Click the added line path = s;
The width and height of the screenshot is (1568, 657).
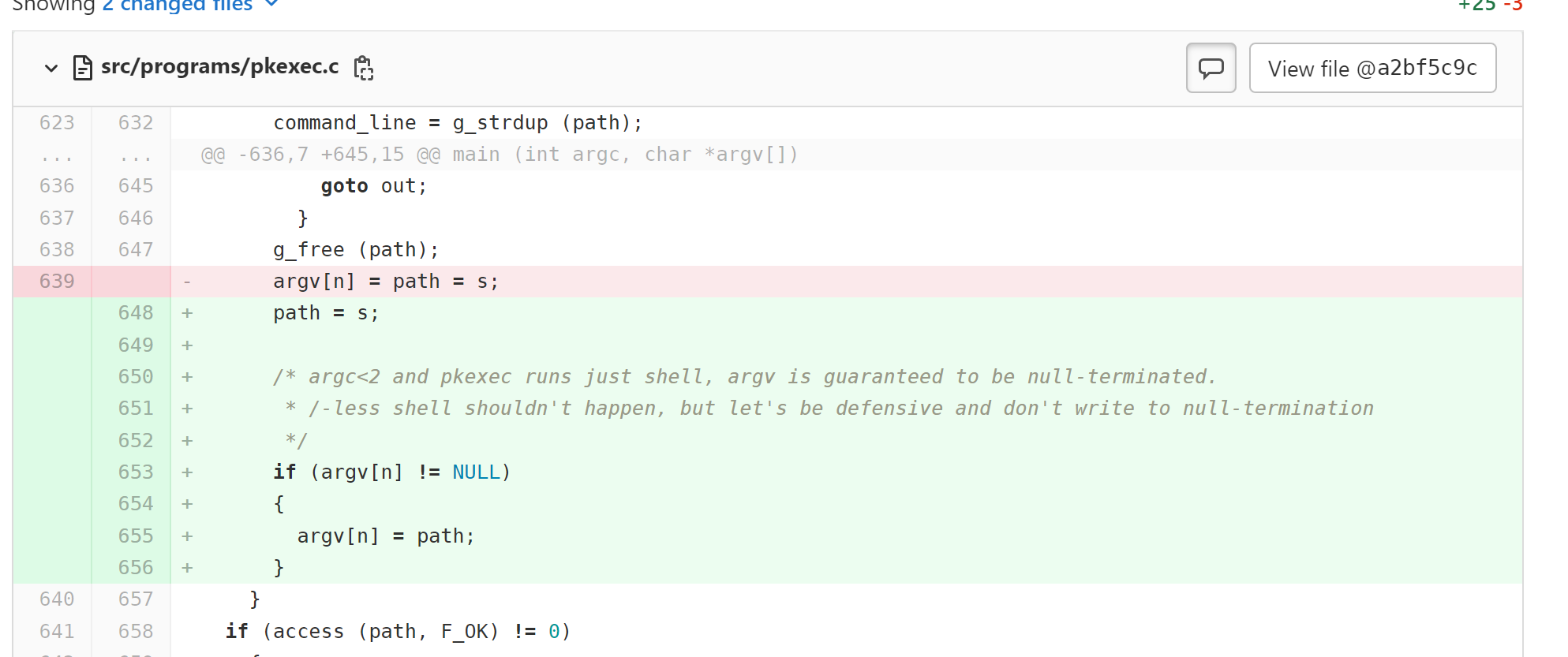(325, 313)
